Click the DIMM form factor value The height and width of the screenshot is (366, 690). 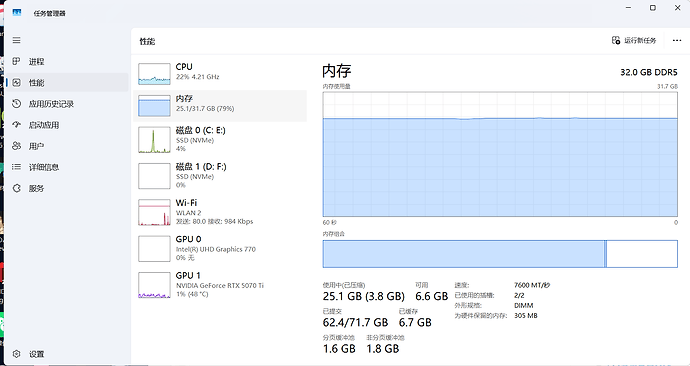click(x=524, y=305)
